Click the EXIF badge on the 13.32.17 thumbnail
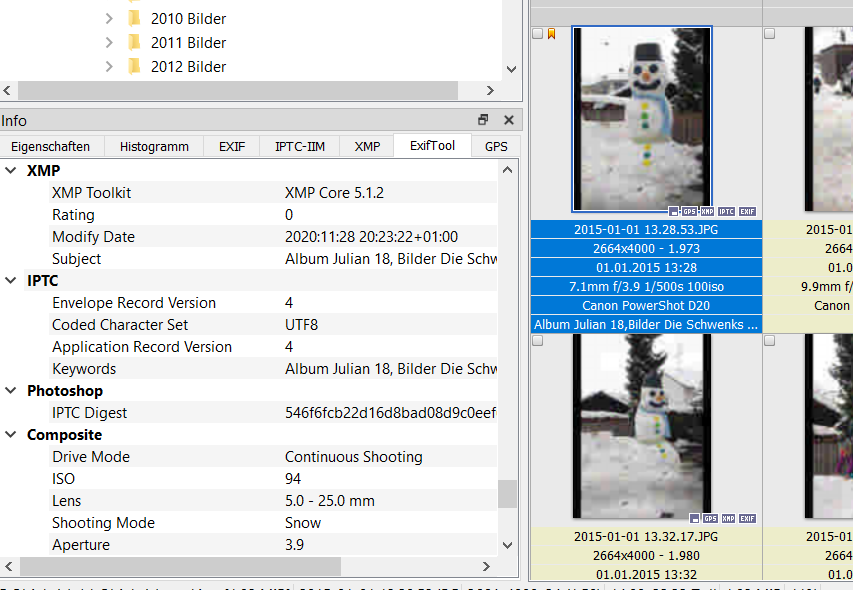 coord(747,519)
